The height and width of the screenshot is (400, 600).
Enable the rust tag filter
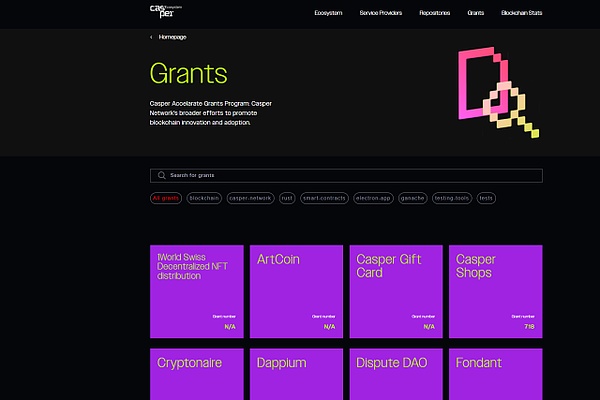pyautogui.click(x=287, y=198)
